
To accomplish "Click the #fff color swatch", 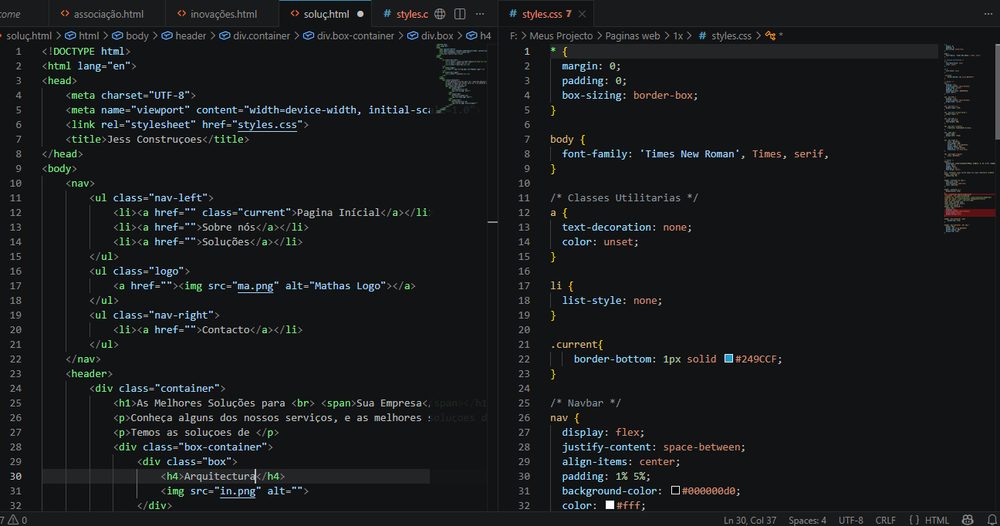I will tap(610, 505).
